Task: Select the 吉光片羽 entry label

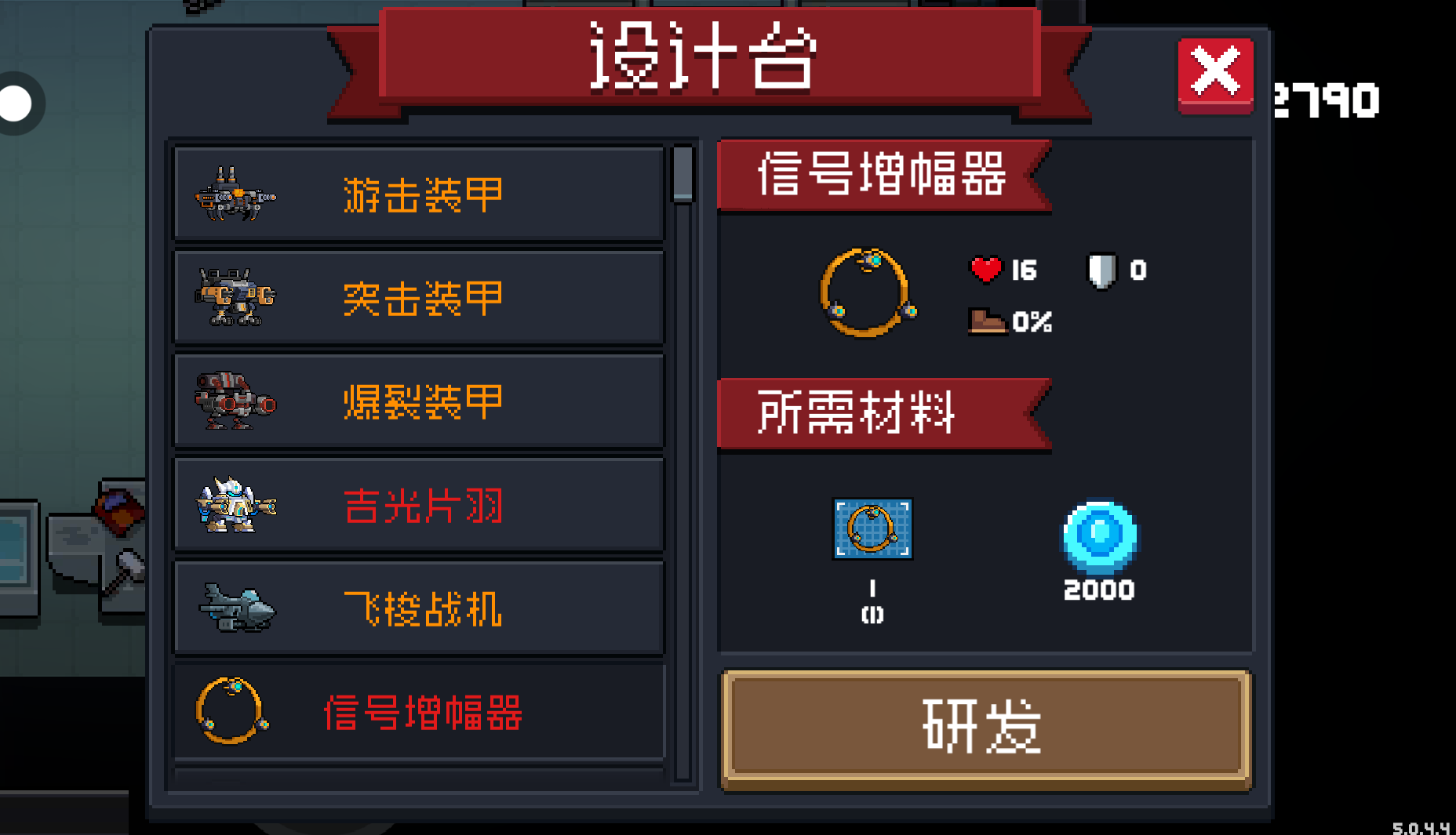Action: coord(424,505)
